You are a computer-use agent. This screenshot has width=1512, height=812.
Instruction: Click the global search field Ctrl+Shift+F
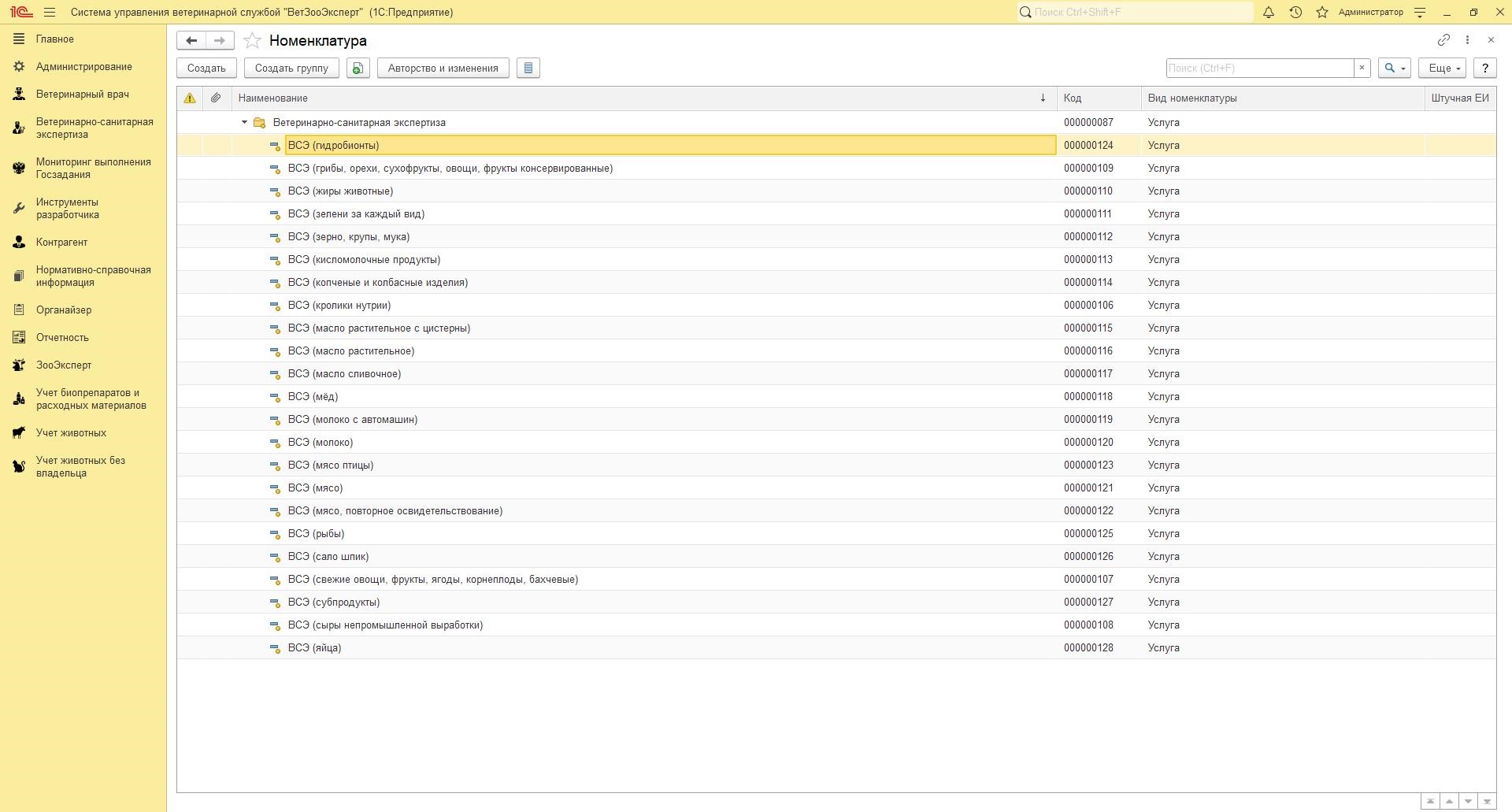click(1134, 13)
